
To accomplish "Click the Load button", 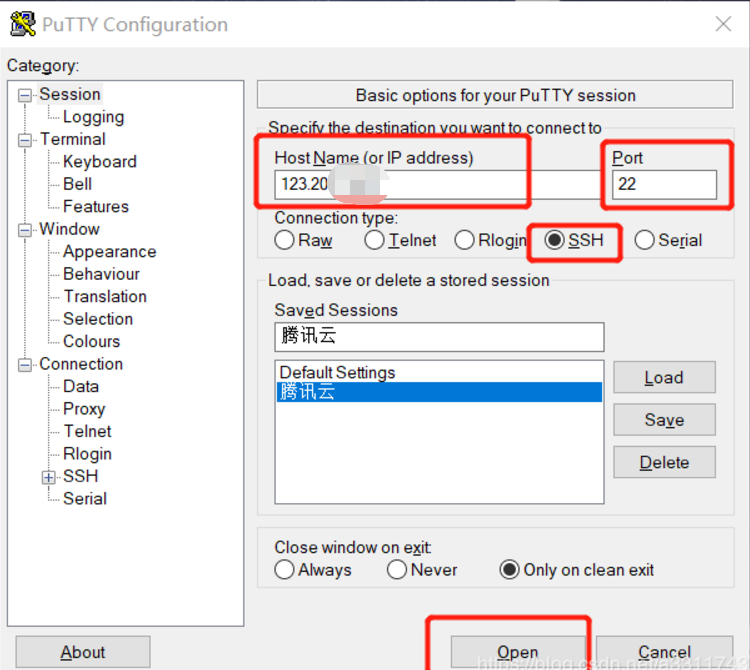I will tap(664, 378).
